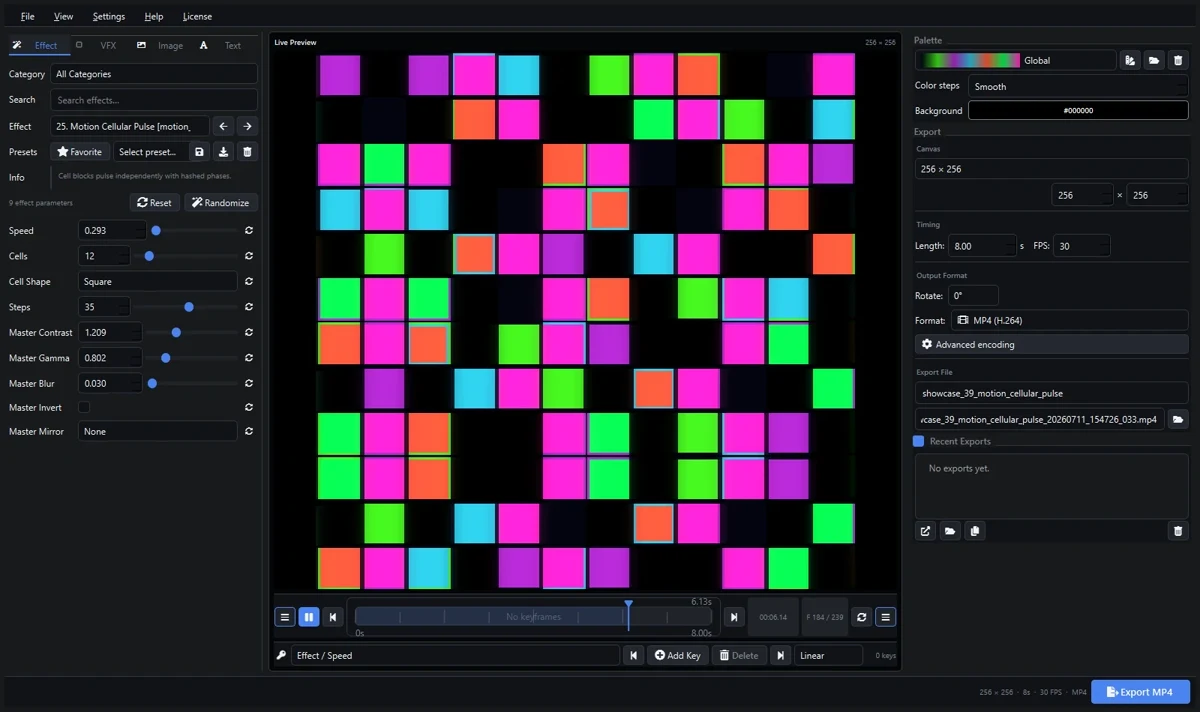Save the current preset (floppy disk icon)
The width and height of the screenshot is (1200, 712).
tap(200, 152)
